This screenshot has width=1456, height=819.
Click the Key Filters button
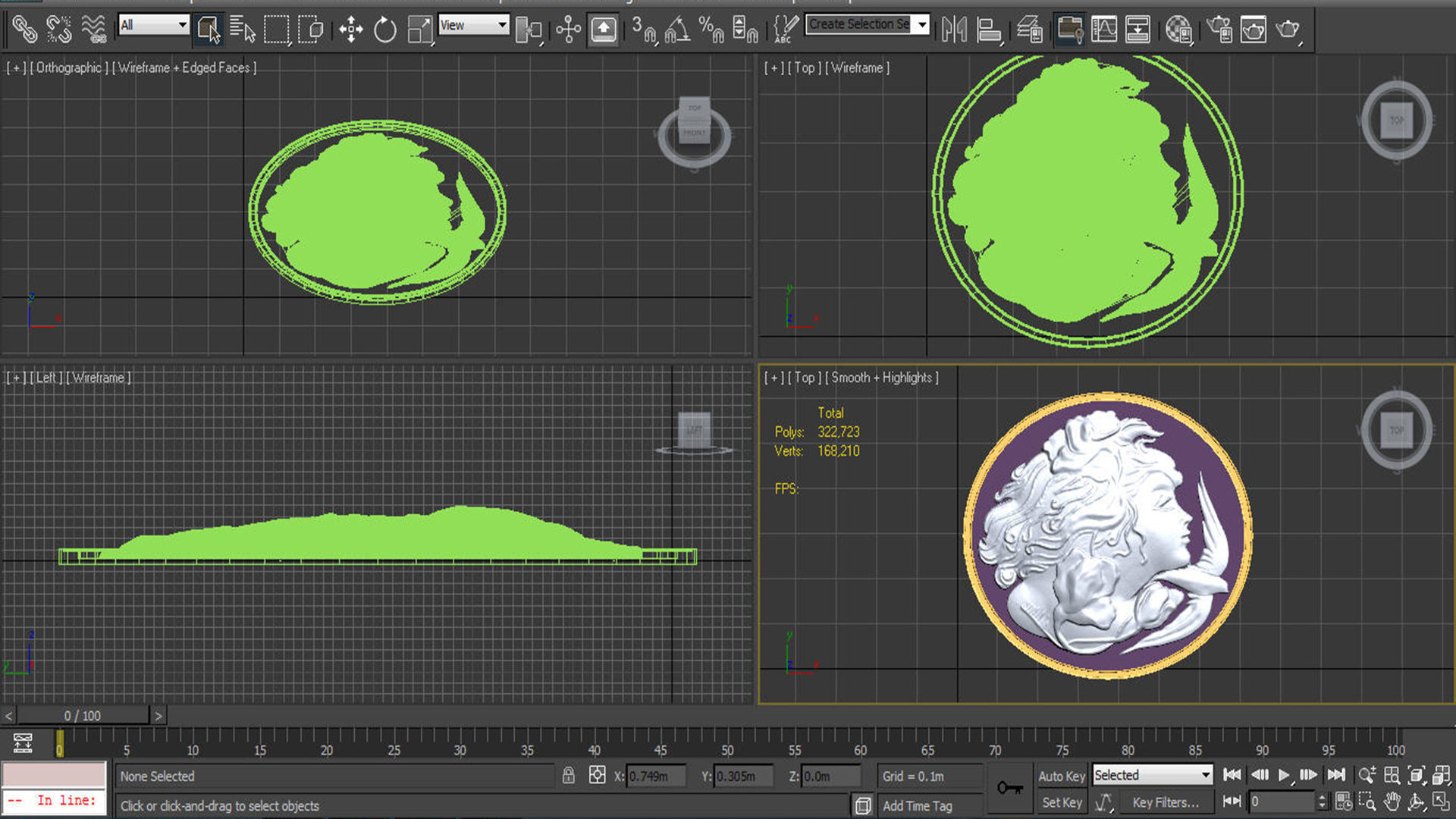[x=1165, y=802]
